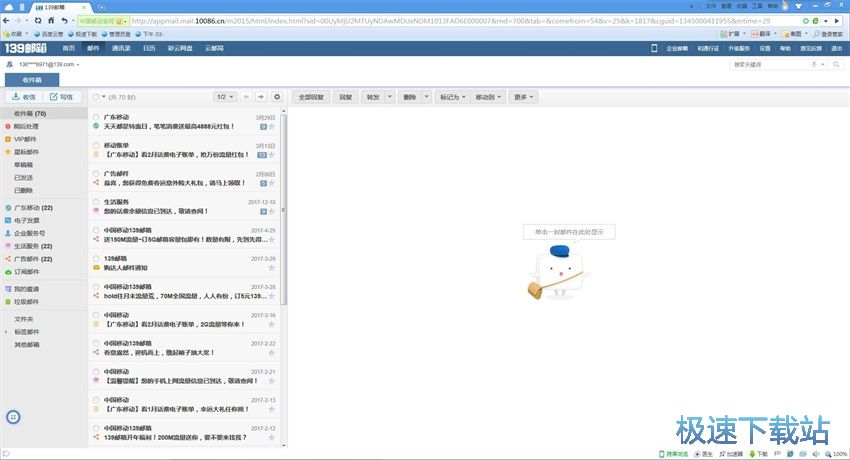Click the 转发 button

pos(373,97)
